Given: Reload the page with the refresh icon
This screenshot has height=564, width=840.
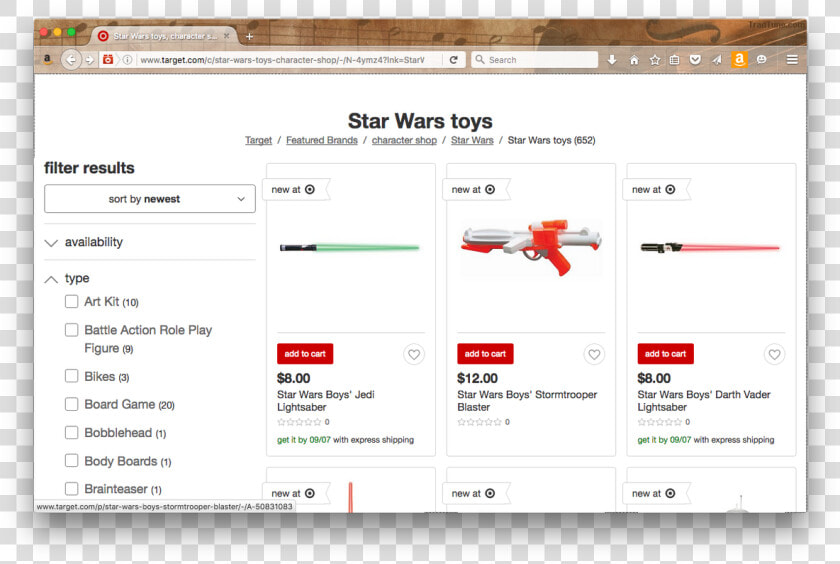Looking at the screenshot, I should [x=453, y=59].
